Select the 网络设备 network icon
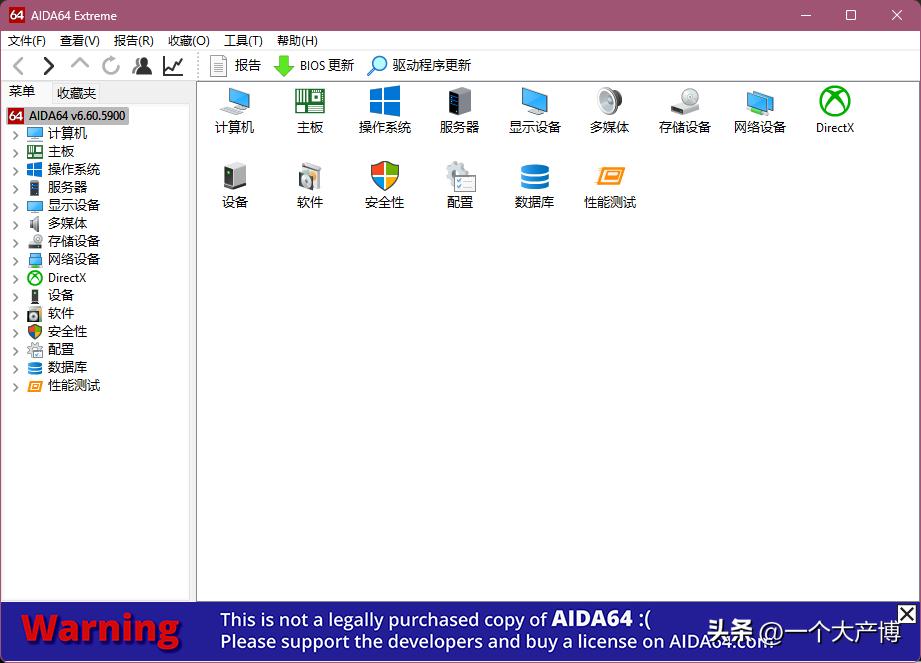 point(759,110)
